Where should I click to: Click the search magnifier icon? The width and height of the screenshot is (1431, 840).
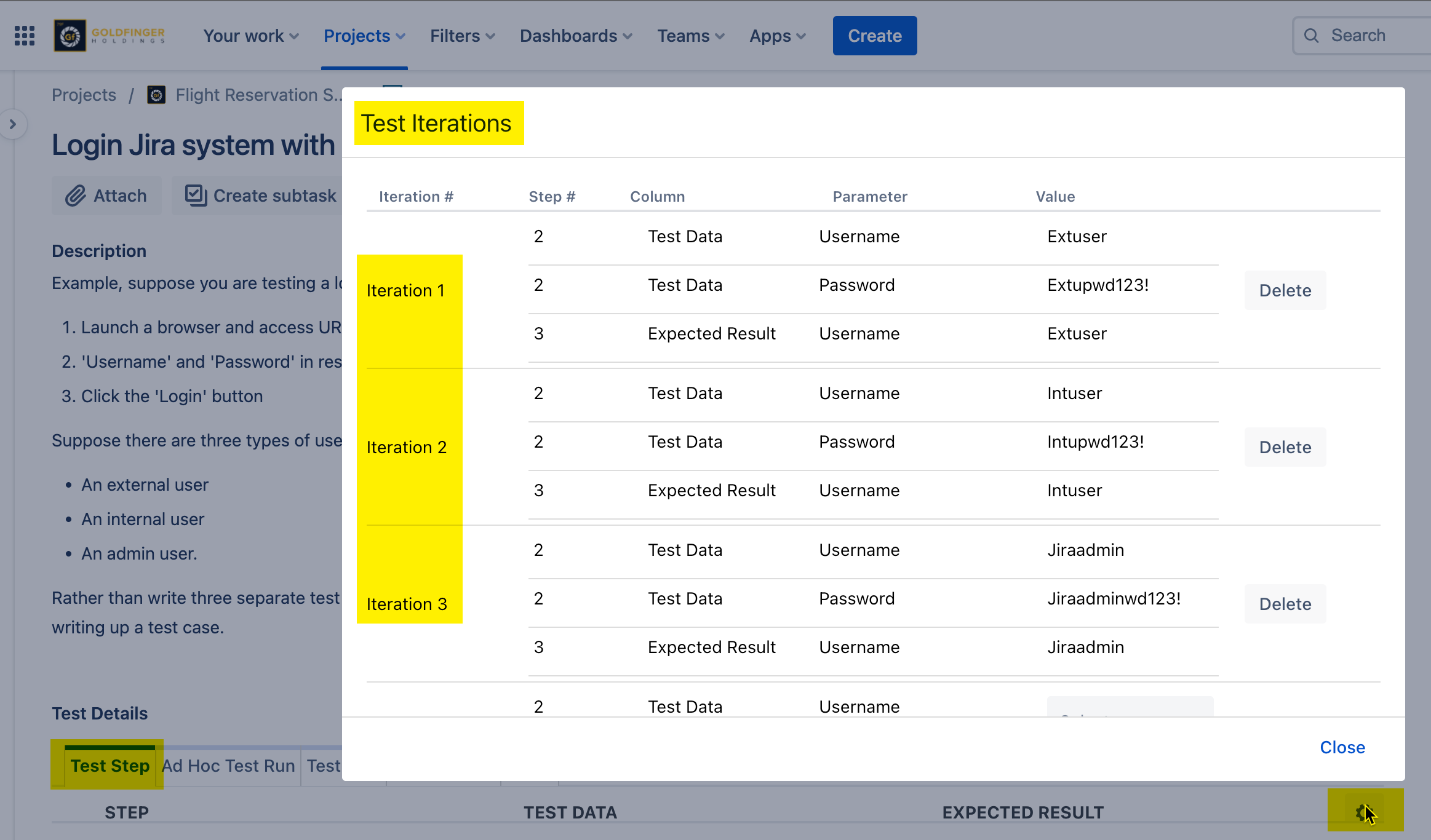(x=1311, y=36)
